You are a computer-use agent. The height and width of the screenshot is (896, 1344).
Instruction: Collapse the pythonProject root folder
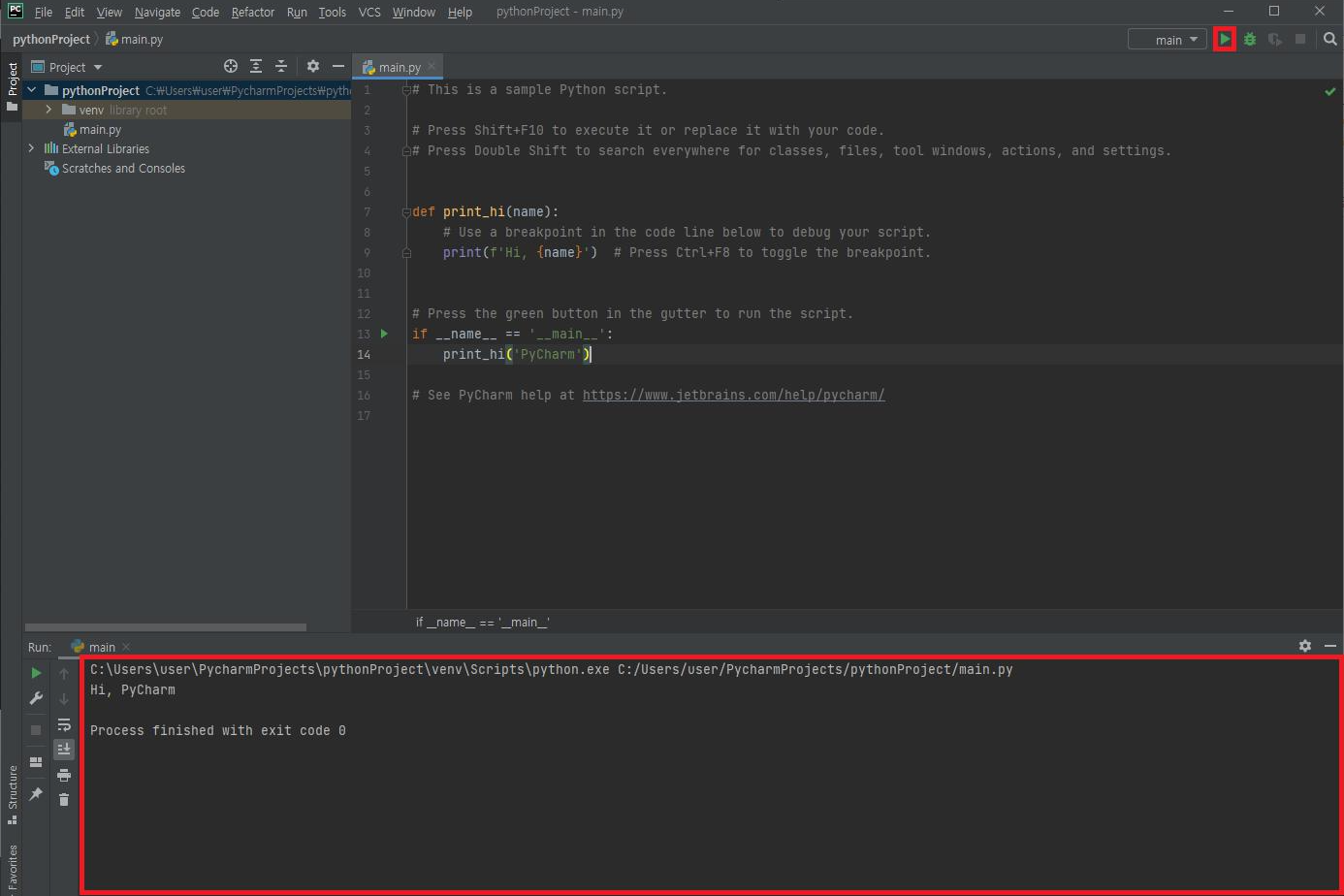pos(32,90)
